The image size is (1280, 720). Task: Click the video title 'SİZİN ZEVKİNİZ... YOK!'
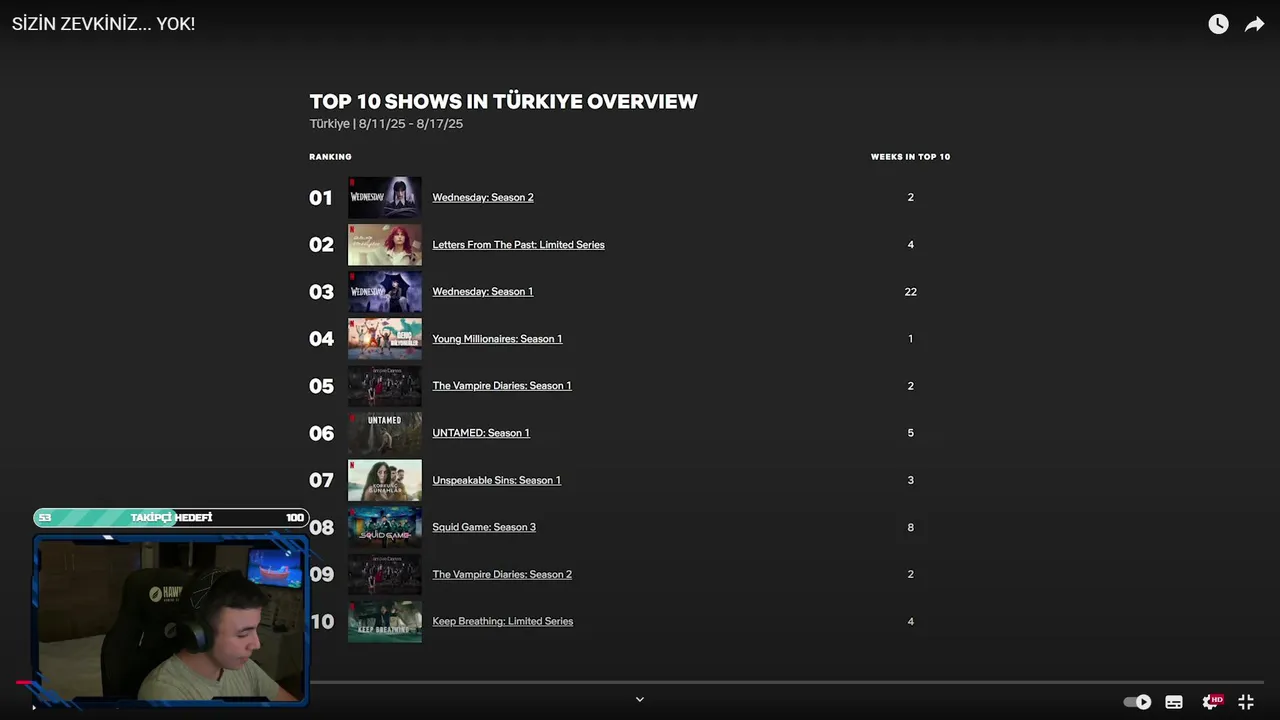[x=104, y=24]
